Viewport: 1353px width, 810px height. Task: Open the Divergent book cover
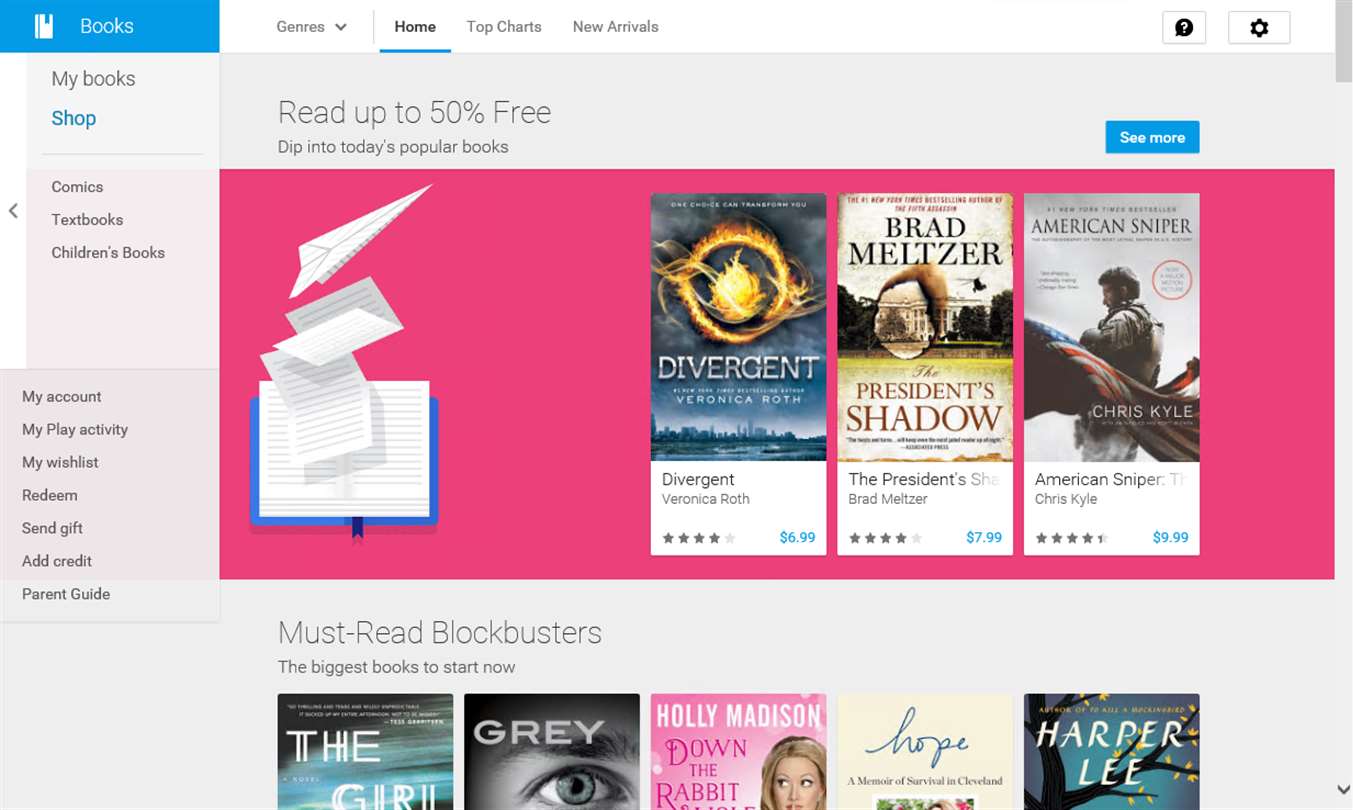738,327
